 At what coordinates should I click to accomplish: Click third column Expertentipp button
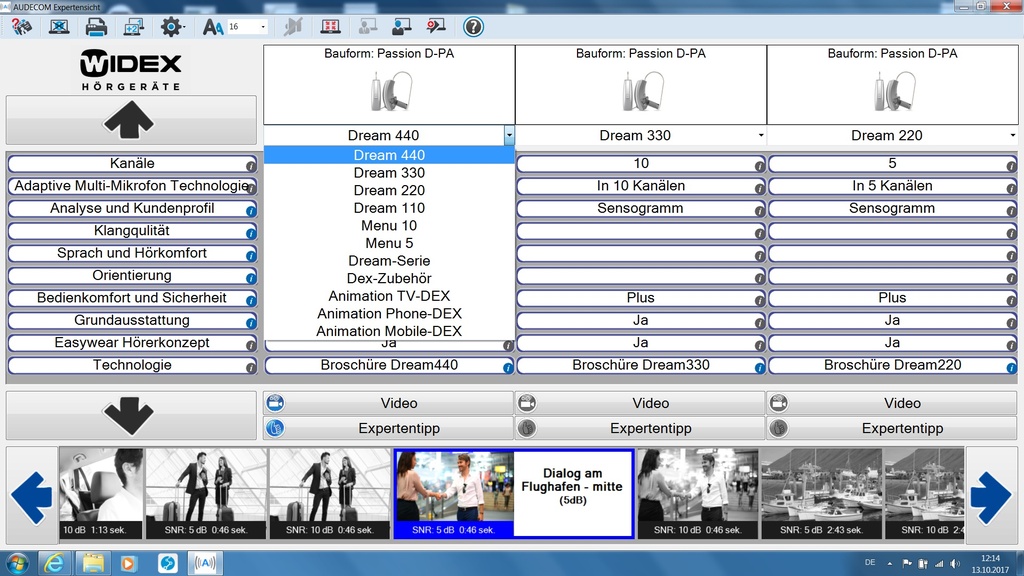(x=892, y=428)
